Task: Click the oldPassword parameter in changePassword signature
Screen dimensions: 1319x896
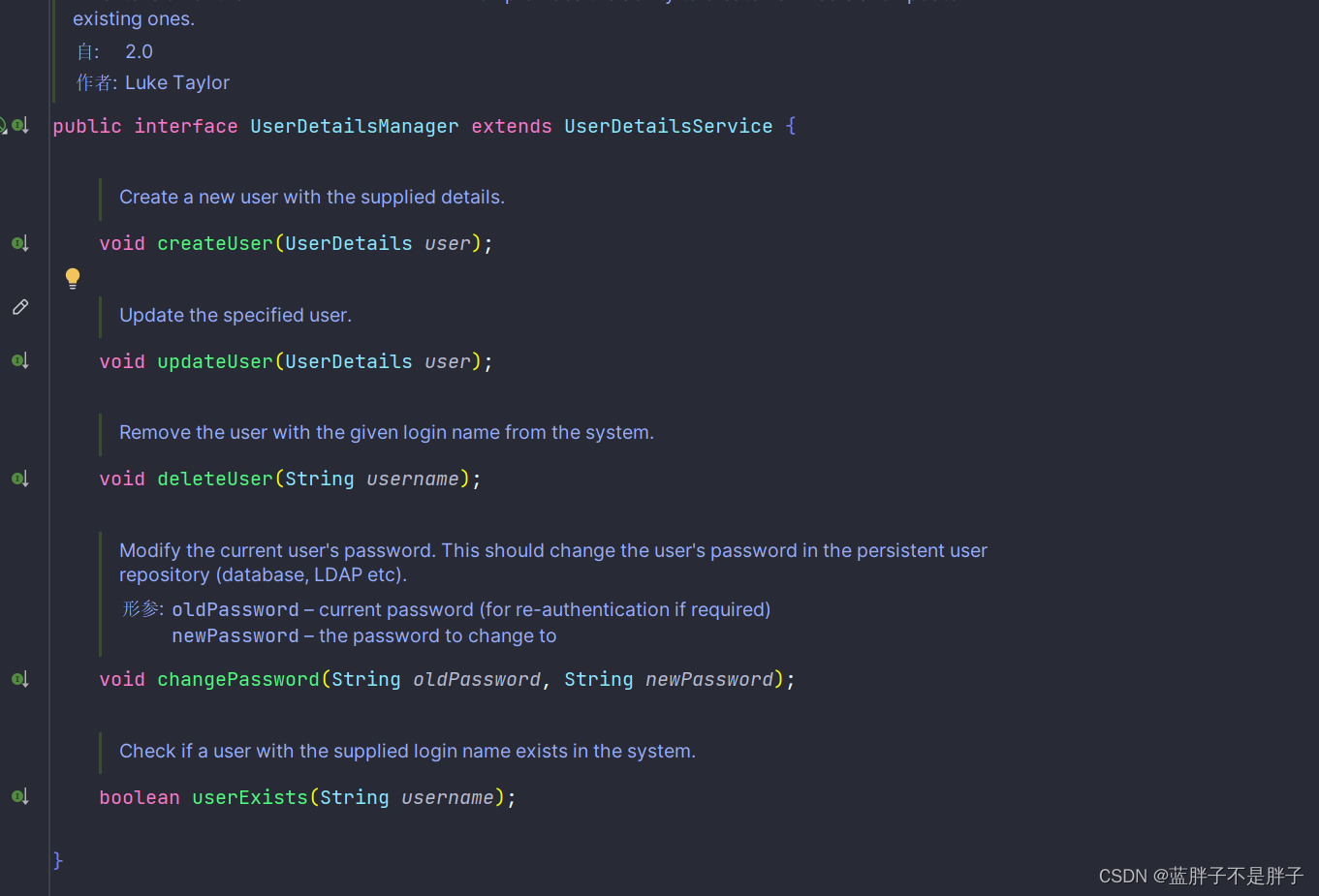Action: [477, 679]
